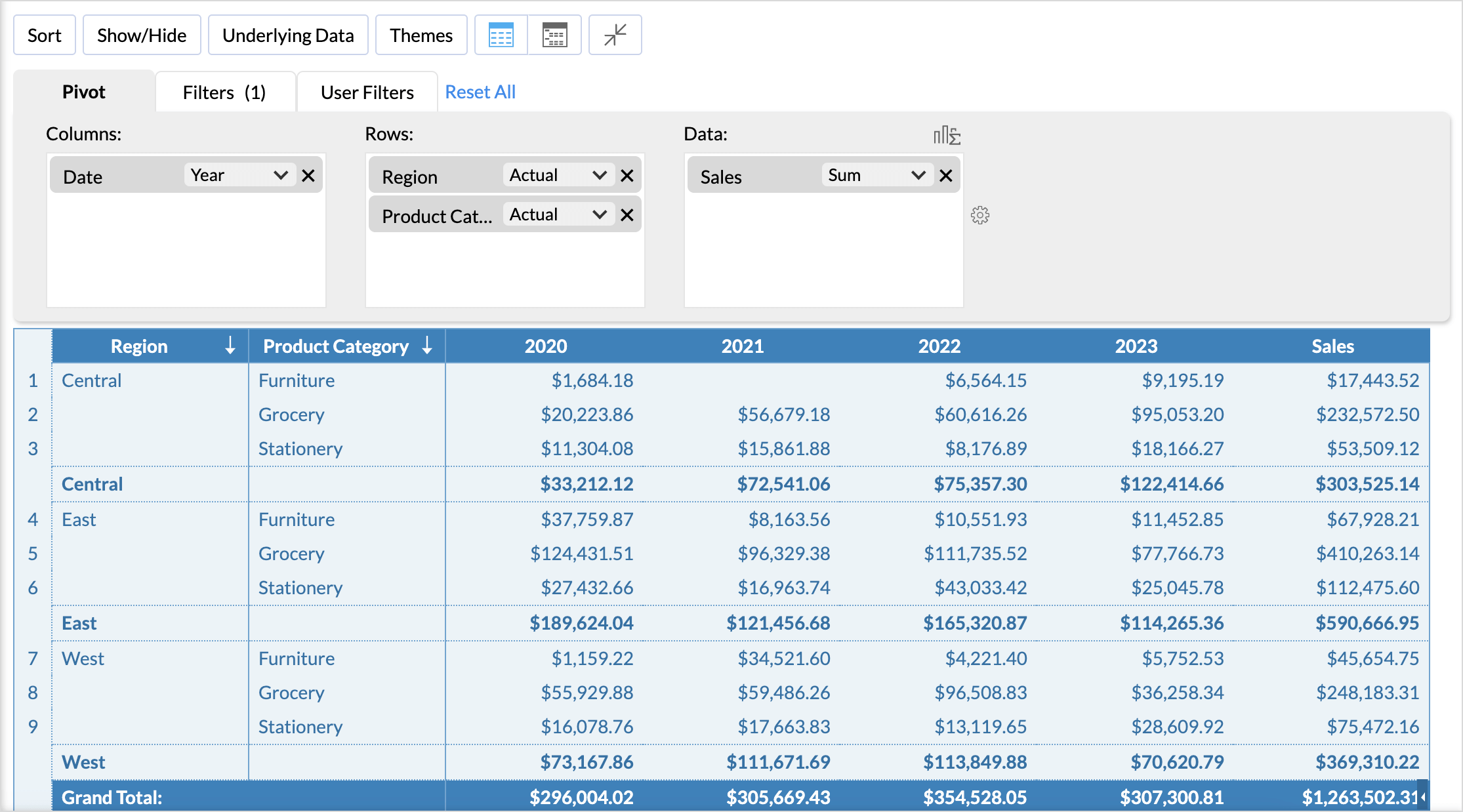Select the Central region grand total row
Viewport: 1463px width, 812px height.
92,484
